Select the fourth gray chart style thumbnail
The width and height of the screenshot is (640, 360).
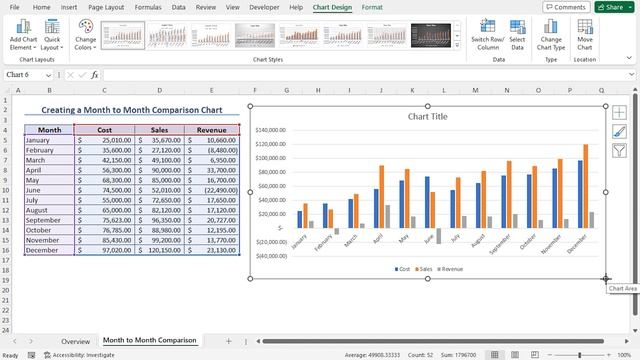pyautogui.click(x=255, y=36)
